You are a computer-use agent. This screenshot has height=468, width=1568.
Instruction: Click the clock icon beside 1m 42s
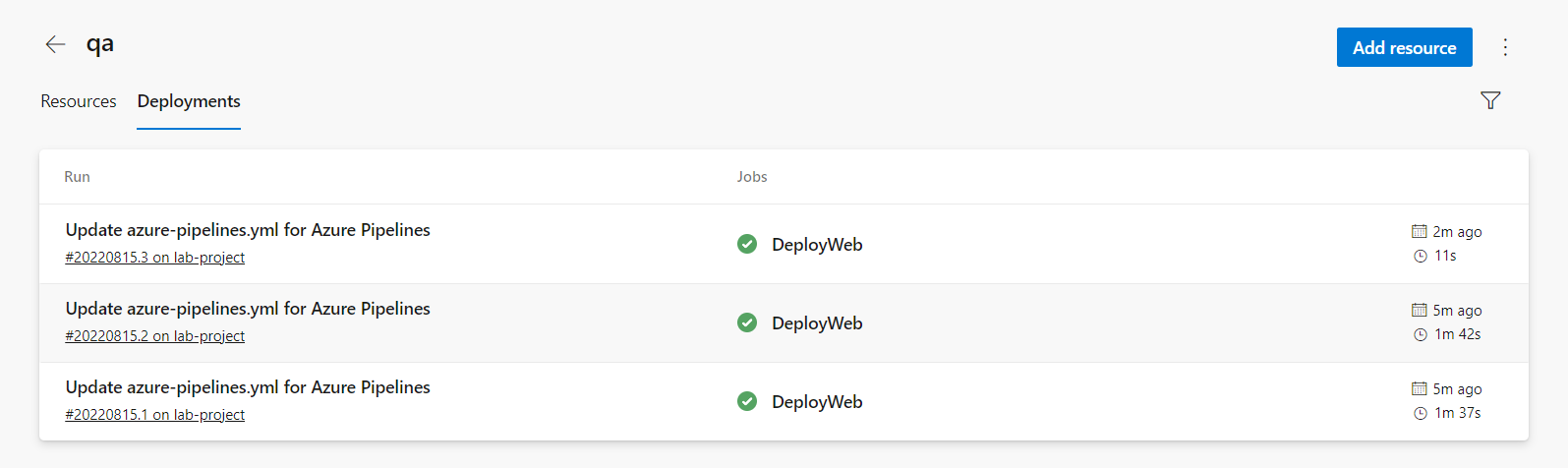(x=1420, y=334)
